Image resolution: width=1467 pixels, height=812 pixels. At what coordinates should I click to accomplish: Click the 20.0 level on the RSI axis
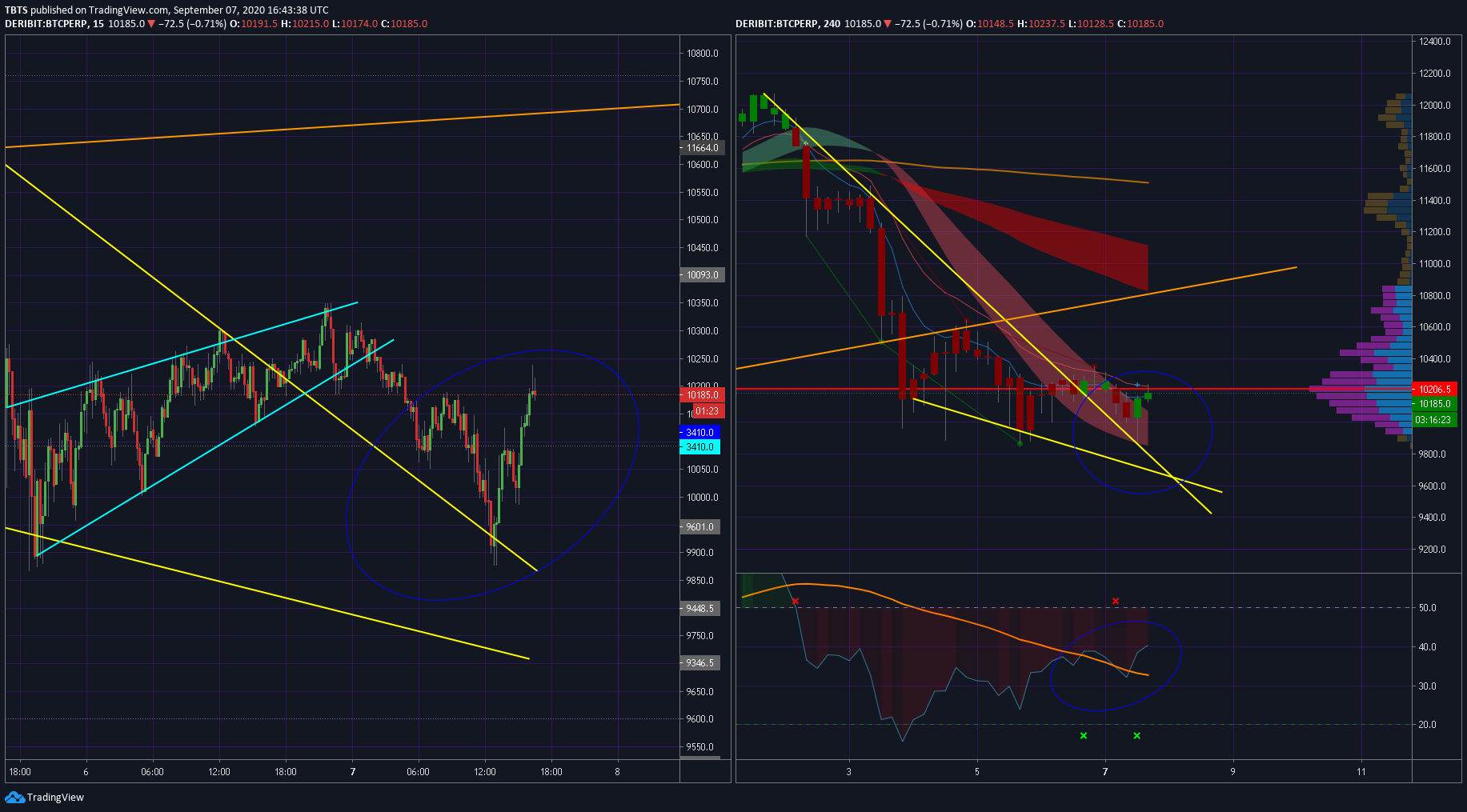[x=1428, y=725]
